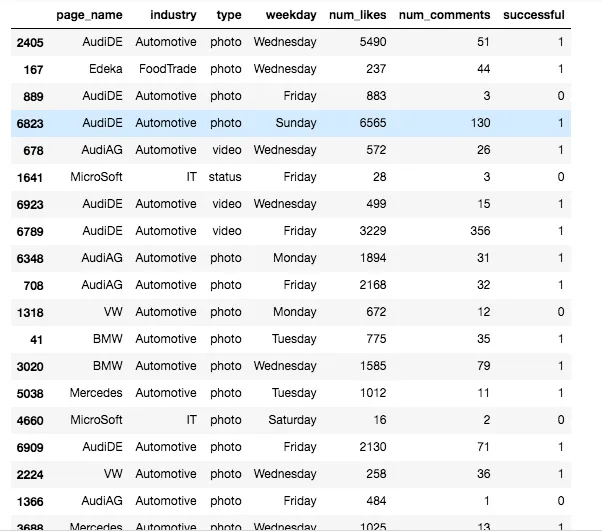Click Monday in row 6348

pyautogui.click(x=294, y=258)
